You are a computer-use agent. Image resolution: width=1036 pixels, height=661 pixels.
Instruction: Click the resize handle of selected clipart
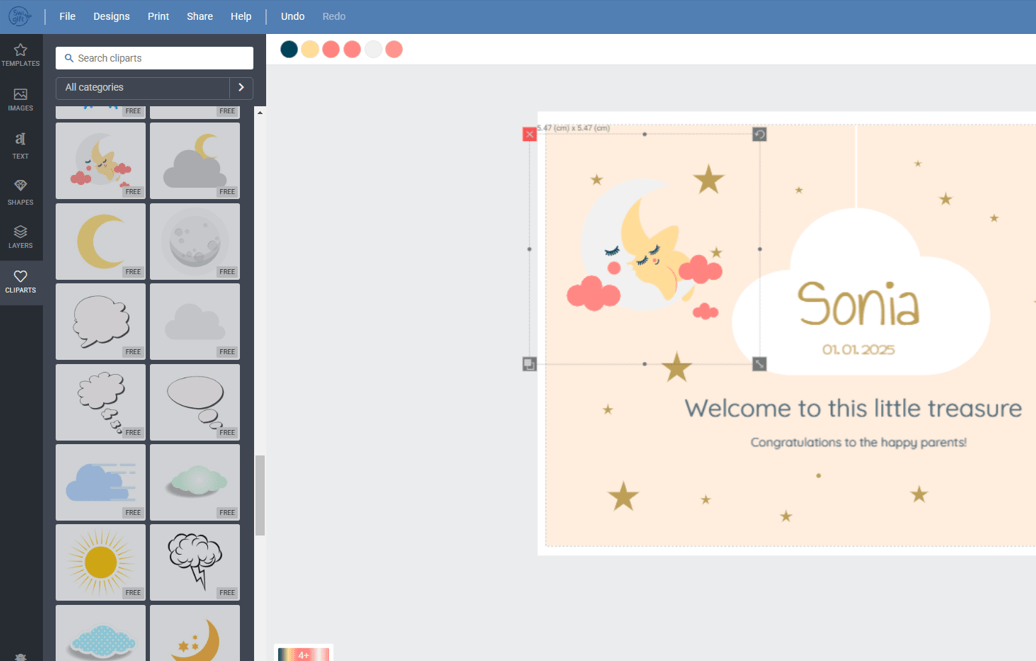(760, 364)
